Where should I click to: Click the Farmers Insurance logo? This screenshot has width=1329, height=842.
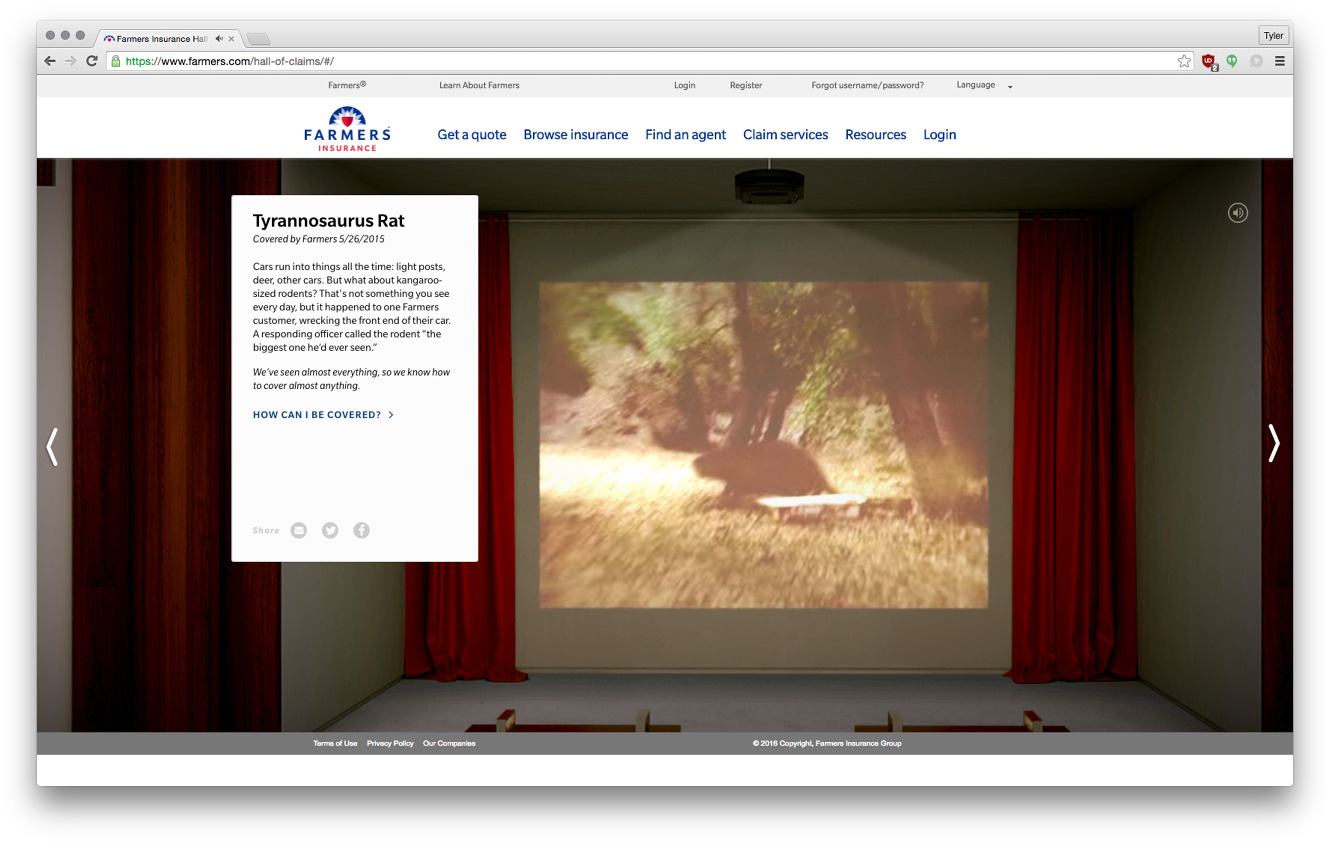pos(348,129)
